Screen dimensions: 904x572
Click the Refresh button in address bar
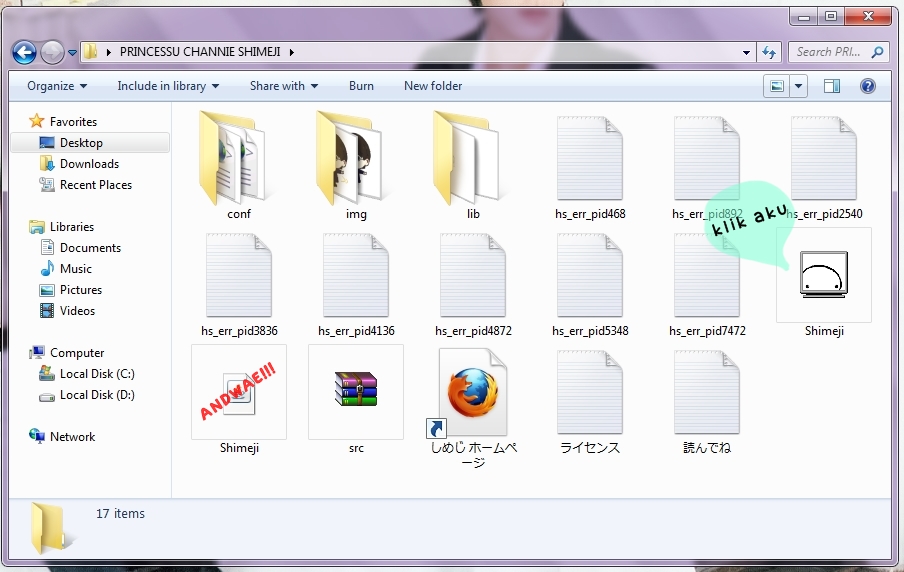pos(769,52)
